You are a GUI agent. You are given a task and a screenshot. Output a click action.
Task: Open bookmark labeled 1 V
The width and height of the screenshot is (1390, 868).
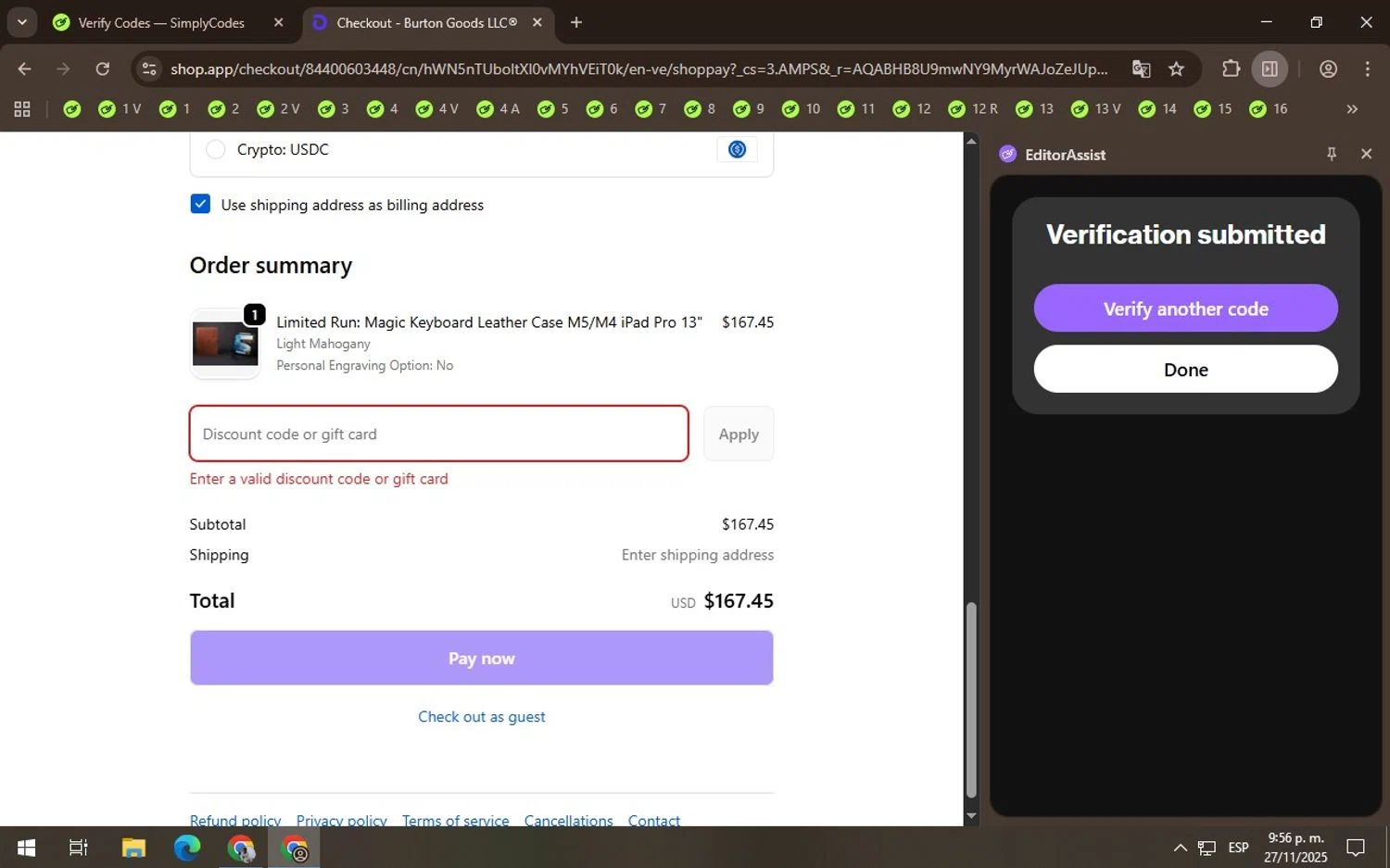tap(120, 109)
